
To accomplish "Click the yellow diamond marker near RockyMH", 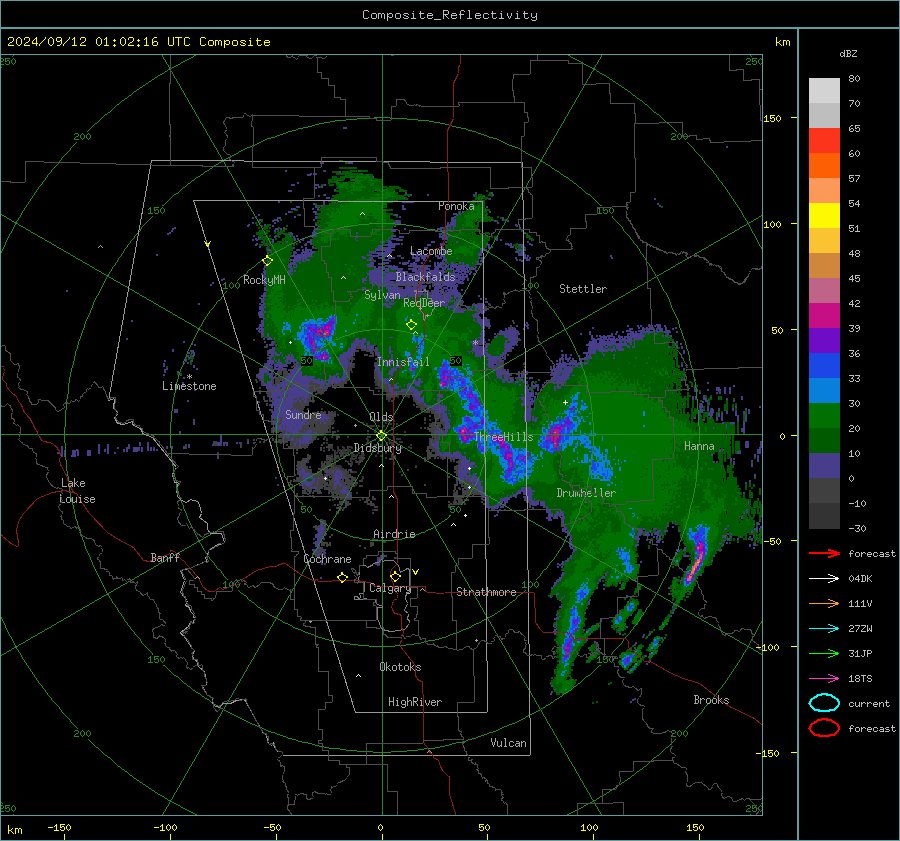I will [267, 261].
